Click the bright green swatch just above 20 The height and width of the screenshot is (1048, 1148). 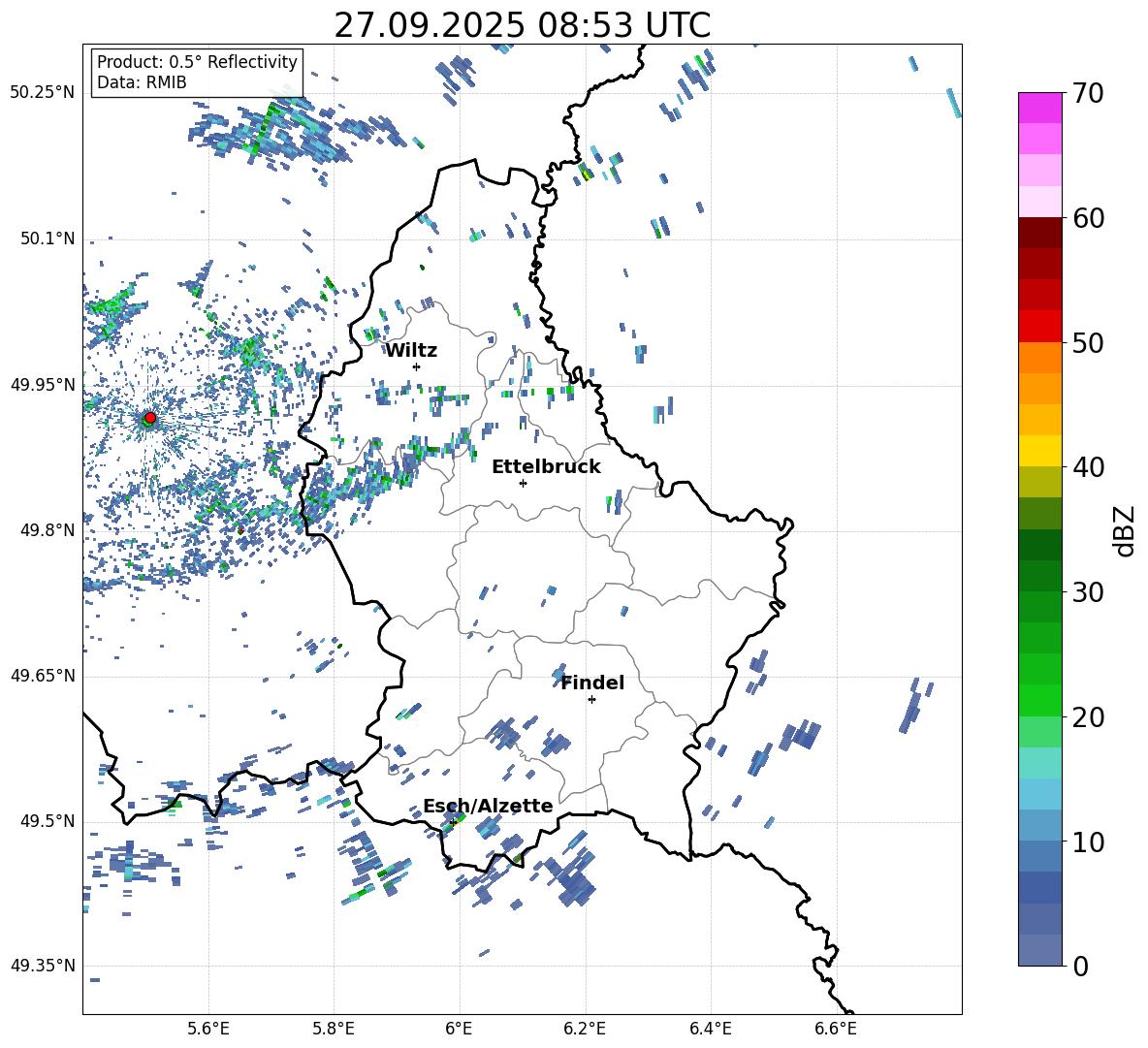tap(1039, 700)
